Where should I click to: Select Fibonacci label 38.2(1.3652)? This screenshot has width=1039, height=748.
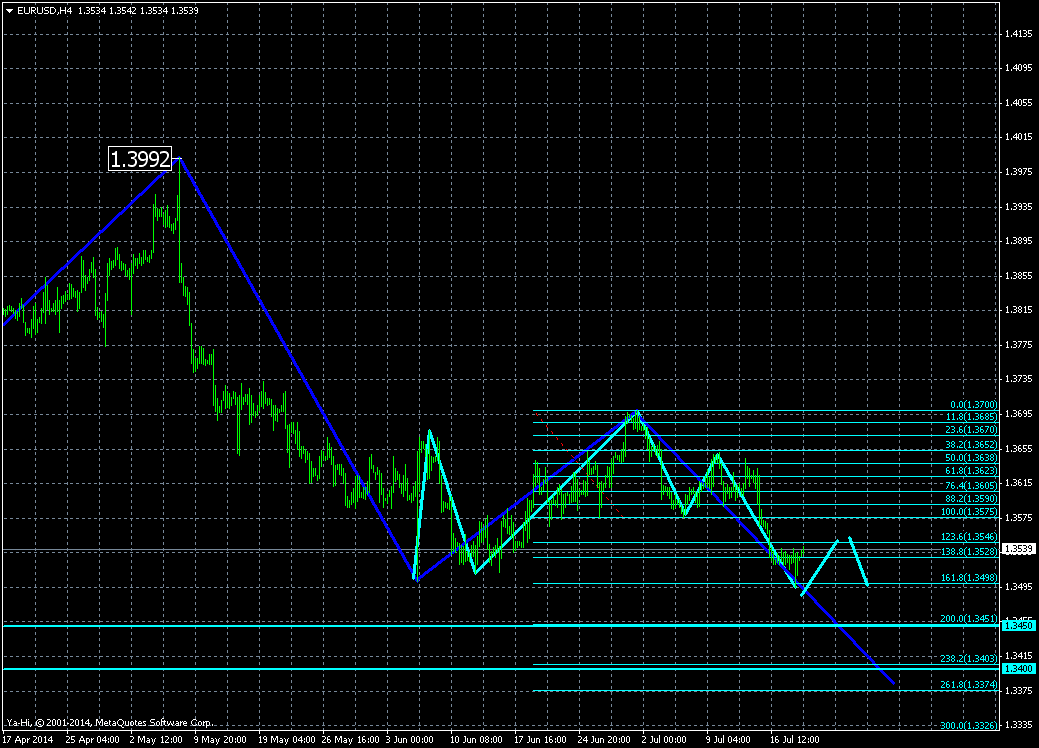tap(971, 445)
